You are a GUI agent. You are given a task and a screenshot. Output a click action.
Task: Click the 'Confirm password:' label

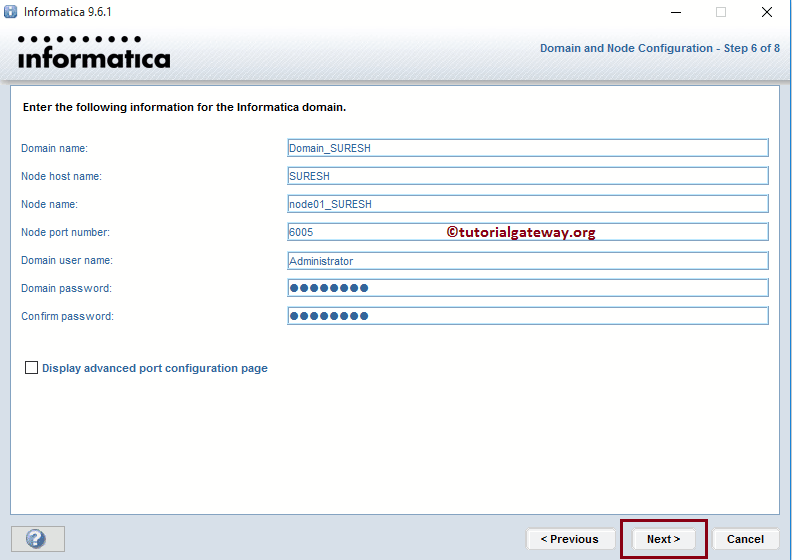pos(67,316)
